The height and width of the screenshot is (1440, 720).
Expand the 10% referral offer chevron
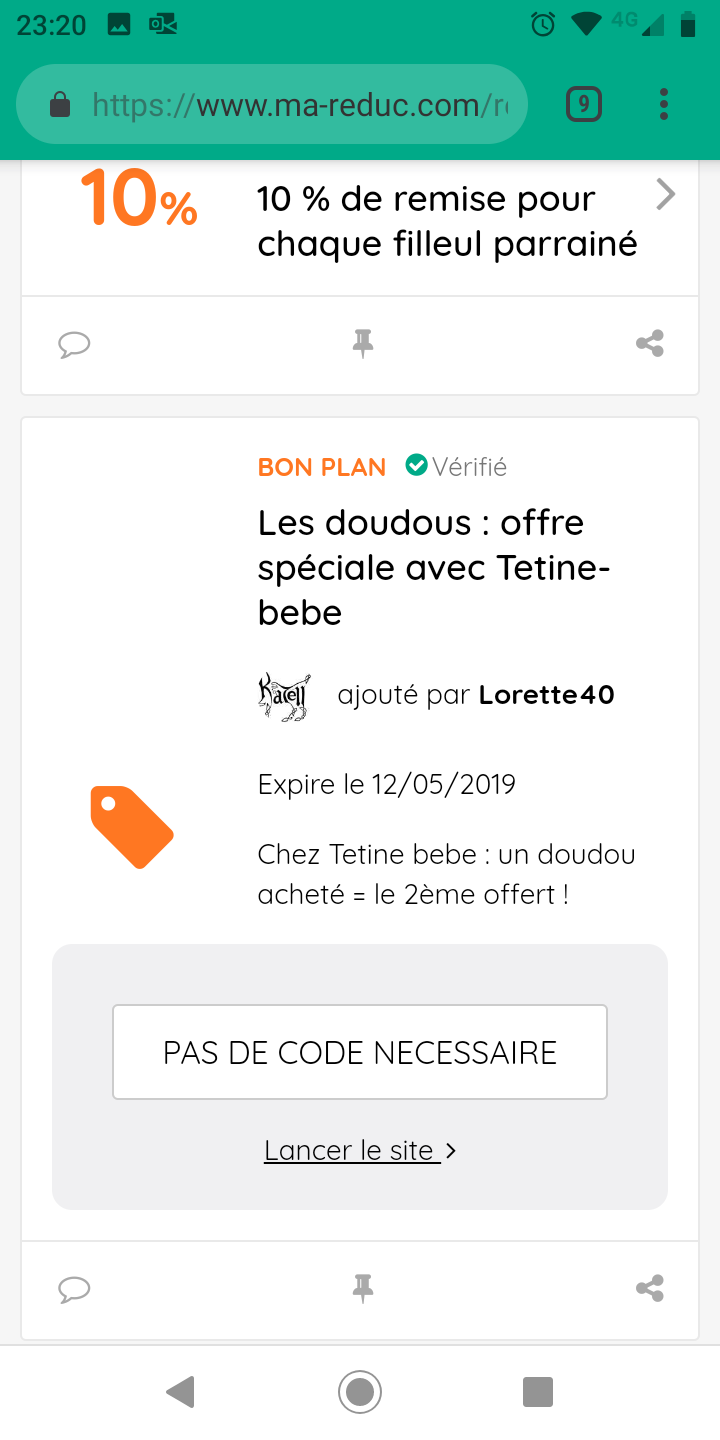click(x=665, y=195)
